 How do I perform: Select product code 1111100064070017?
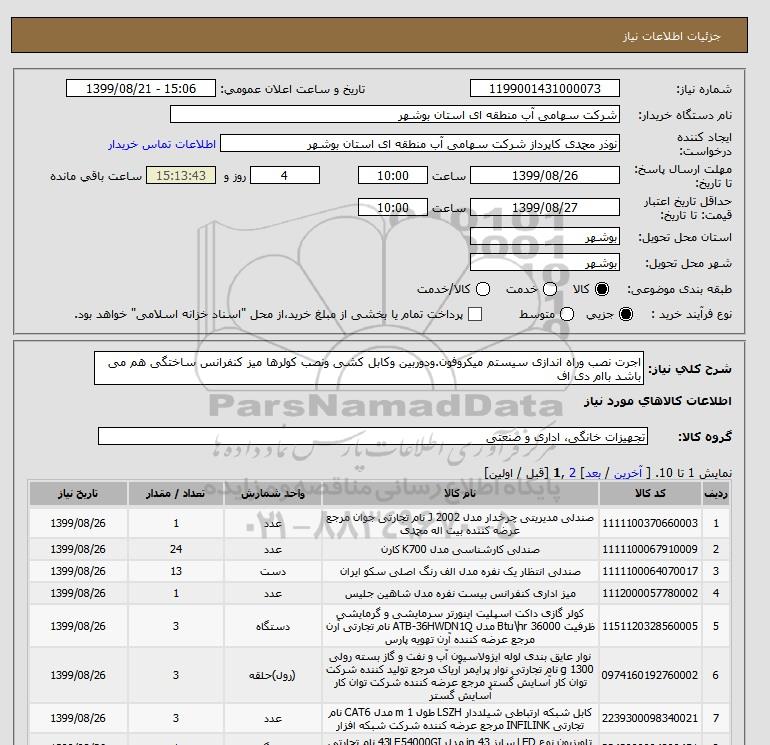pos(650,571)
